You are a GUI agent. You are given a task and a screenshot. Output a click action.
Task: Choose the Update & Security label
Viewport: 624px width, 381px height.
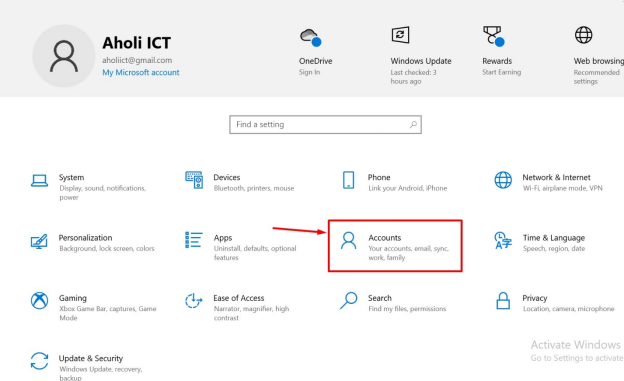pyautogui.click(x=91, y=358)
